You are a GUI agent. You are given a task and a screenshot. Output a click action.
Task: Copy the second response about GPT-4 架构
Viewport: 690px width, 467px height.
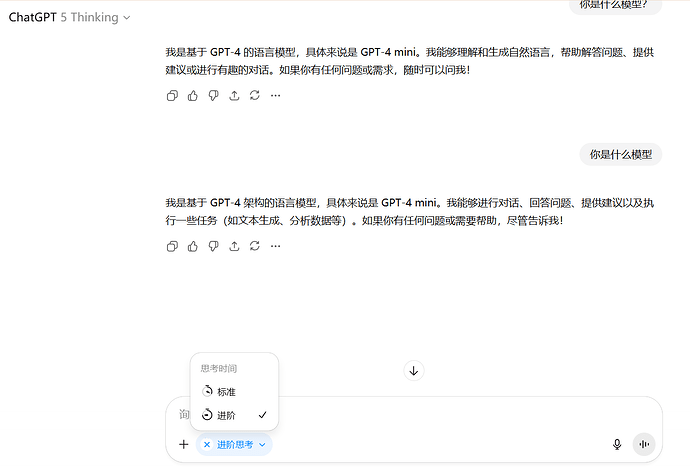point(172,246)
